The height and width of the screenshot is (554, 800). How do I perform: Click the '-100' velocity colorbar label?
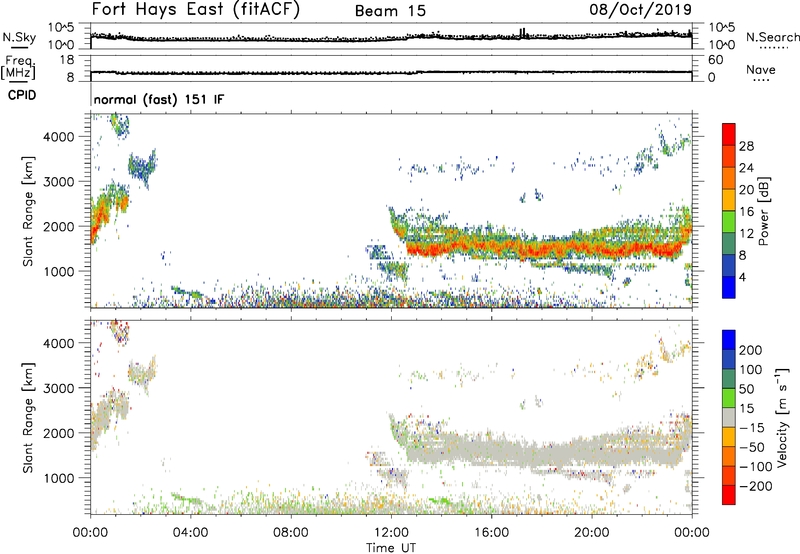click(x=755, y=467)
